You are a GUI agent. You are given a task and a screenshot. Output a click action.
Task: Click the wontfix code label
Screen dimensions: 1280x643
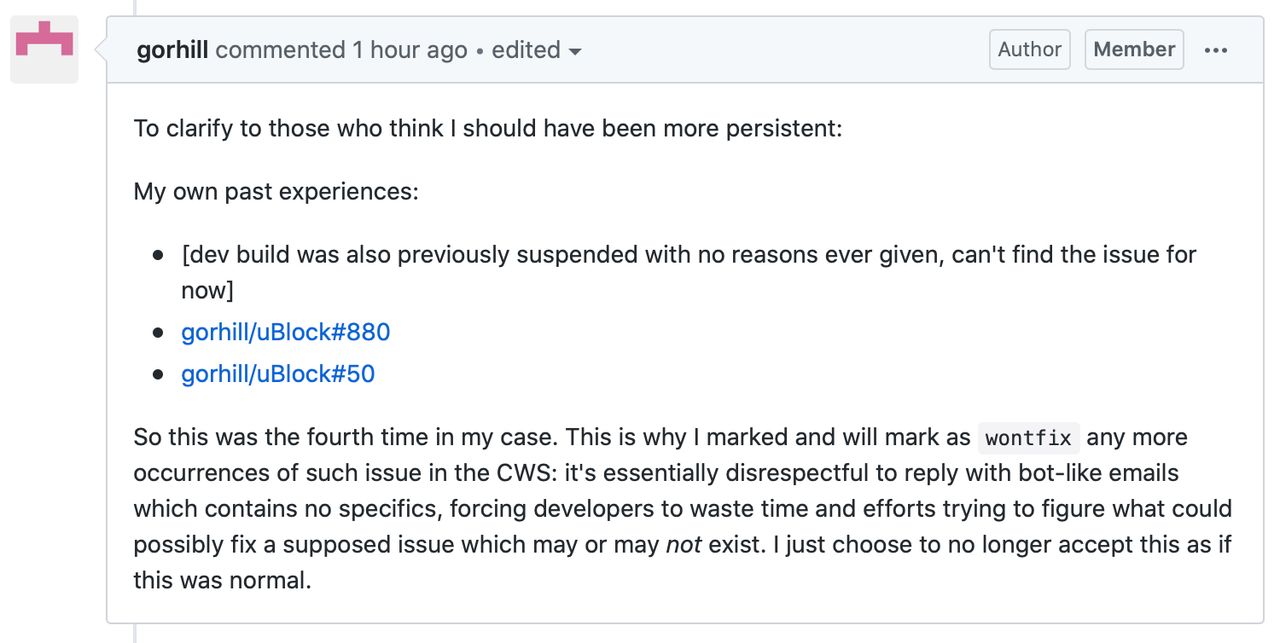[x=1028, y=438]
